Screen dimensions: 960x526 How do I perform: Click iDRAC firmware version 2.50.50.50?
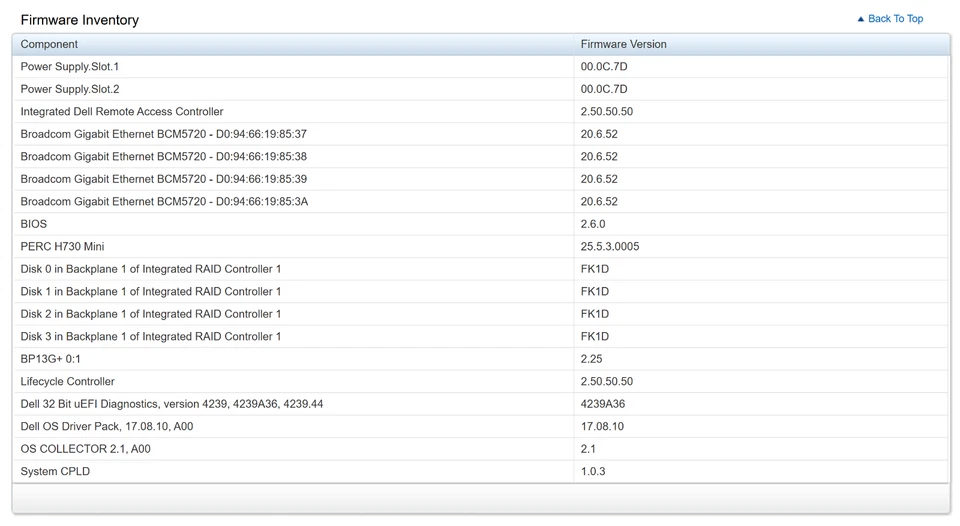click(x=607, y=111)
